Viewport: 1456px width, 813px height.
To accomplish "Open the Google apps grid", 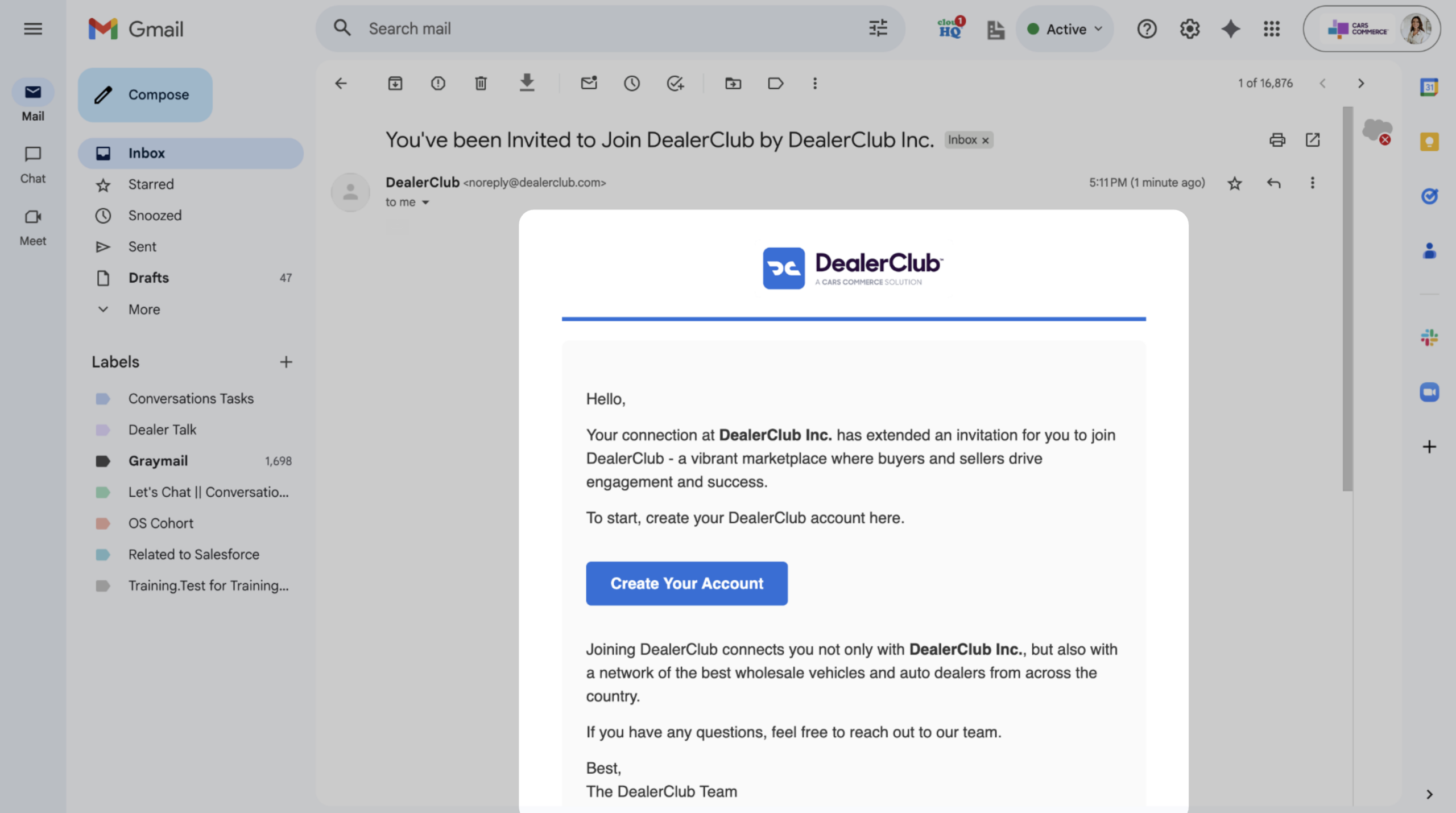I will (1271, 28).
